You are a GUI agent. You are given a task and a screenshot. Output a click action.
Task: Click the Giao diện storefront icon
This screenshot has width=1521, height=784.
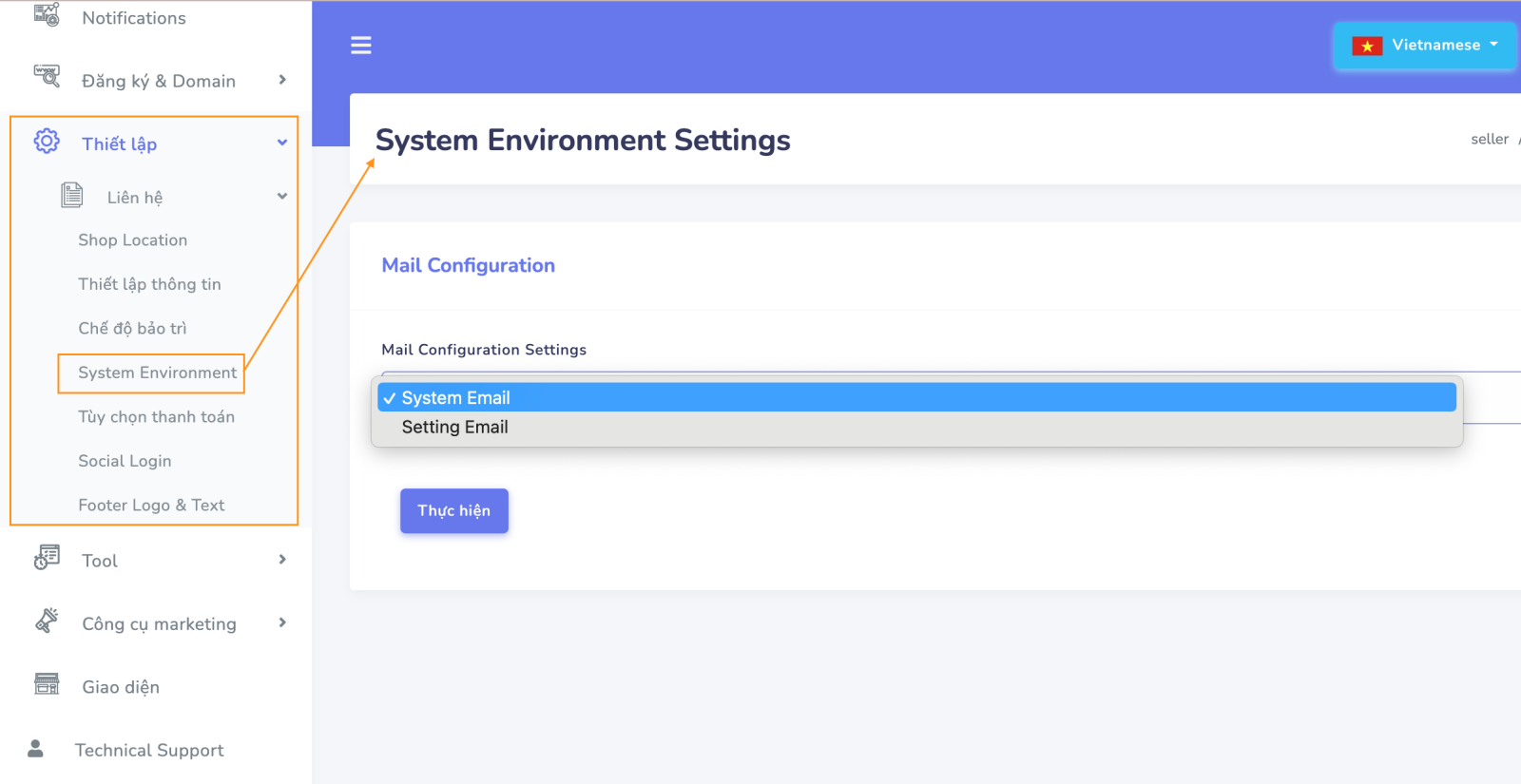[47, 684]
